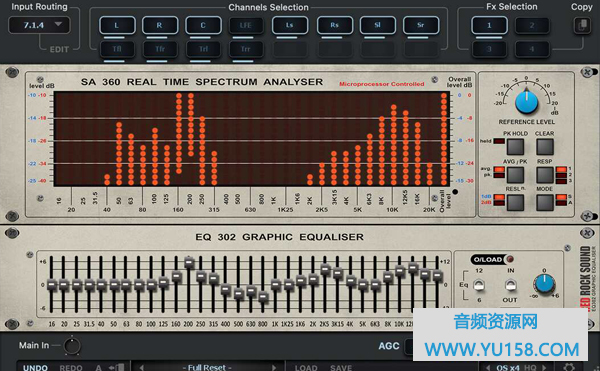Toggle the Sr channel button
600x371 pixels.
click(421, 25)
